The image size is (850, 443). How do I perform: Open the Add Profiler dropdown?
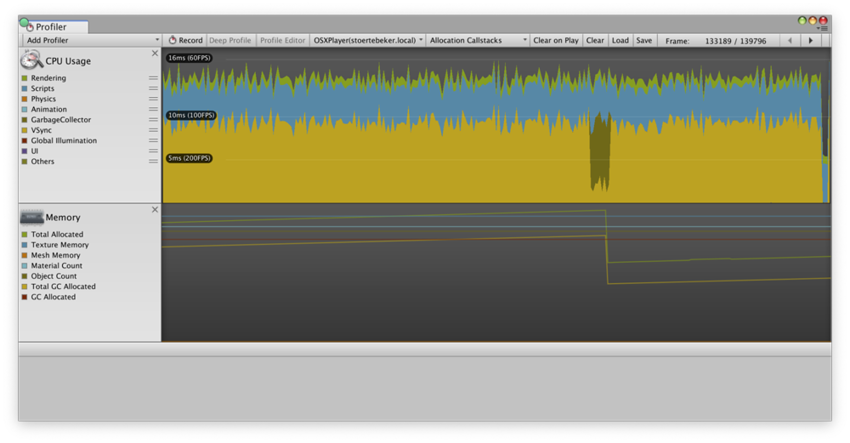91,41
